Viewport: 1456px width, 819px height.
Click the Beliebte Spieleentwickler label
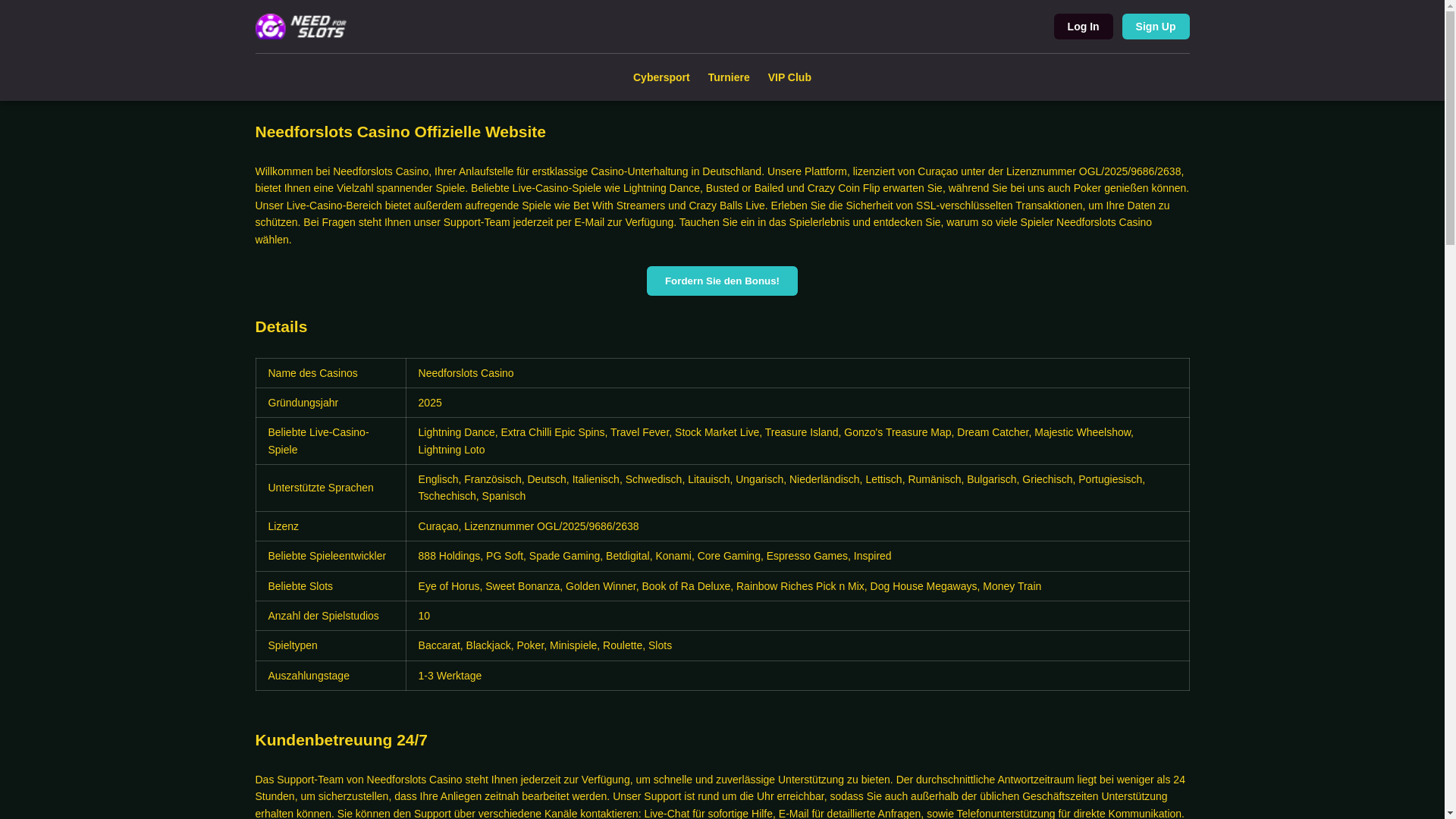click(331, 556)
